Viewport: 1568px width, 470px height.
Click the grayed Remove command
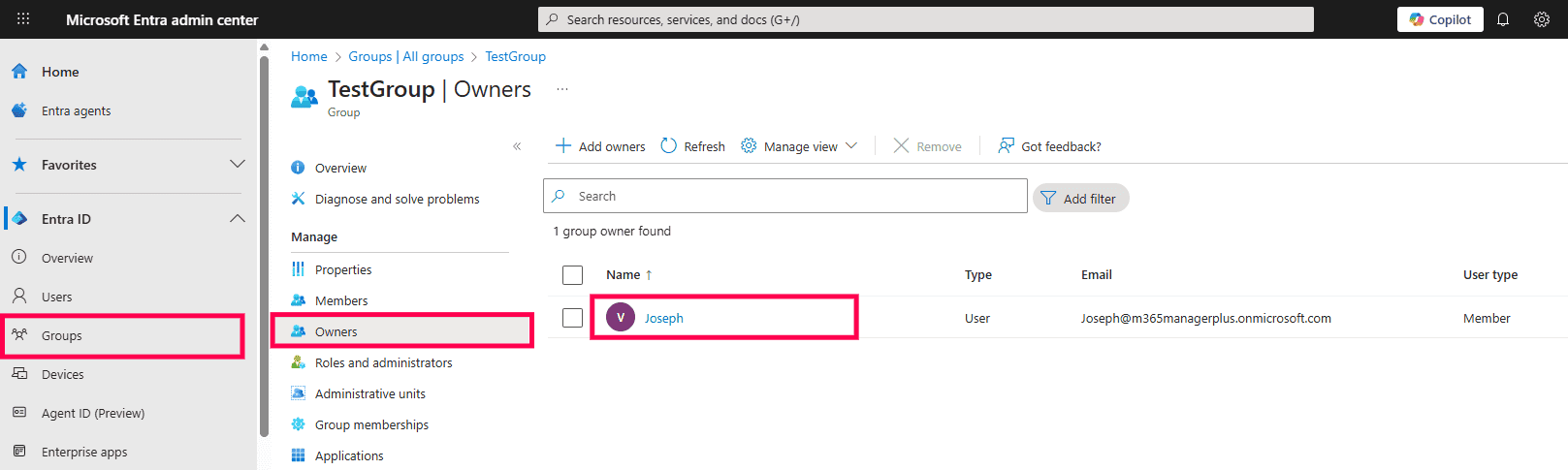tap(927, 146)
